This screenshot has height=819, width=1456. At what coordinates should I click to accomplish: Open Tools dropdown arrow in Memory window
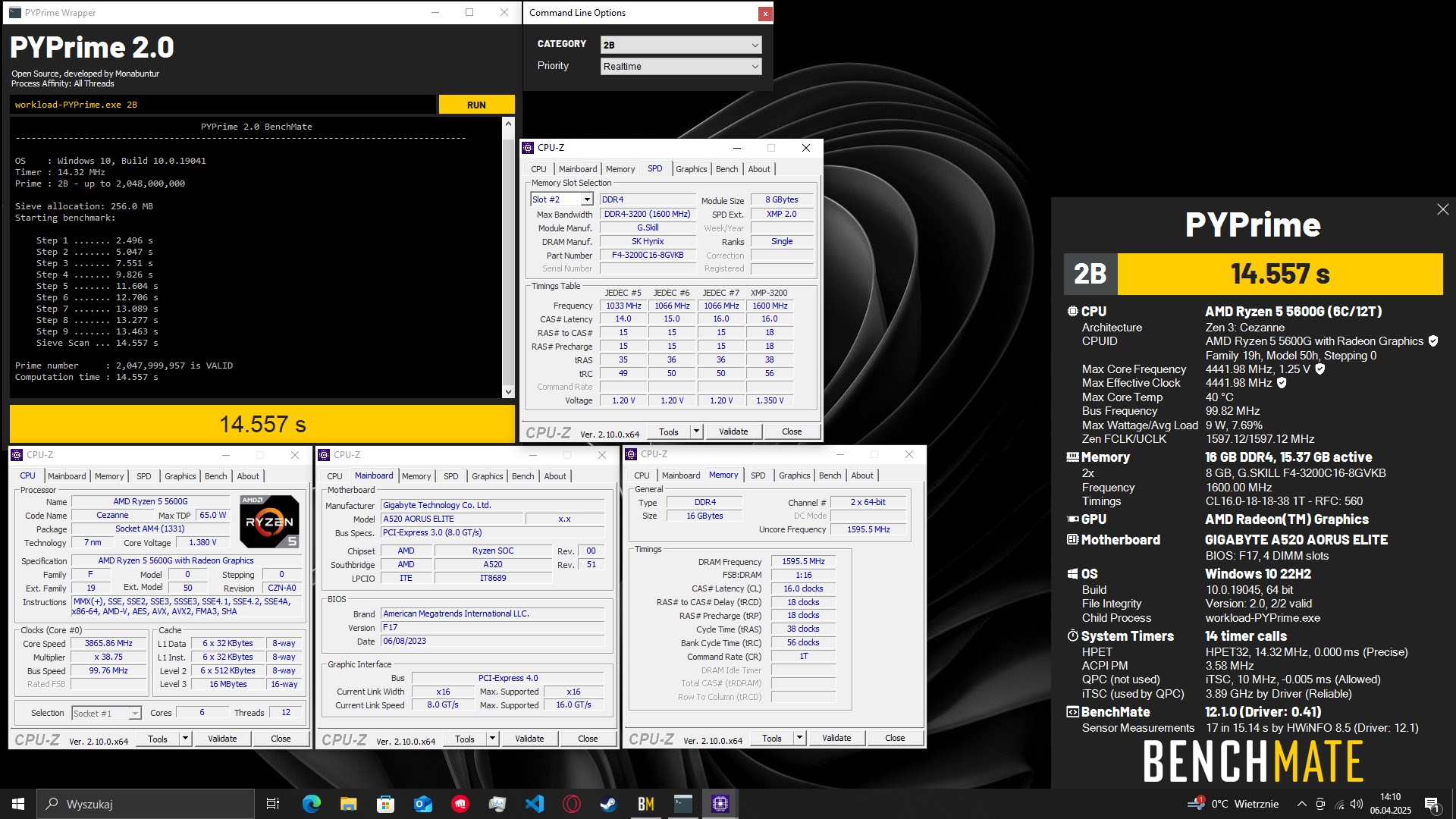point(799,738)
